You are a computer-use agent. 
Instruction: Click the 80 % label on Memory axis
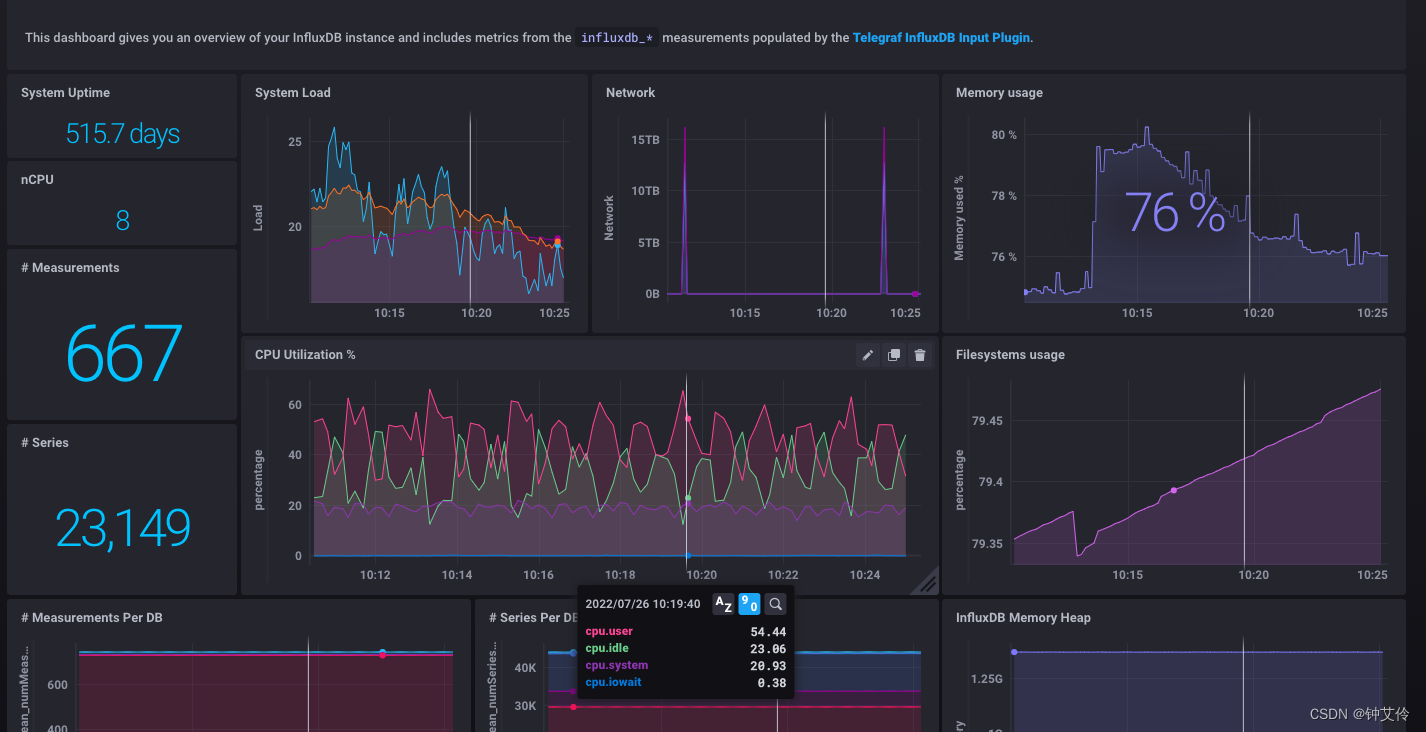(x=1004, y=135)
